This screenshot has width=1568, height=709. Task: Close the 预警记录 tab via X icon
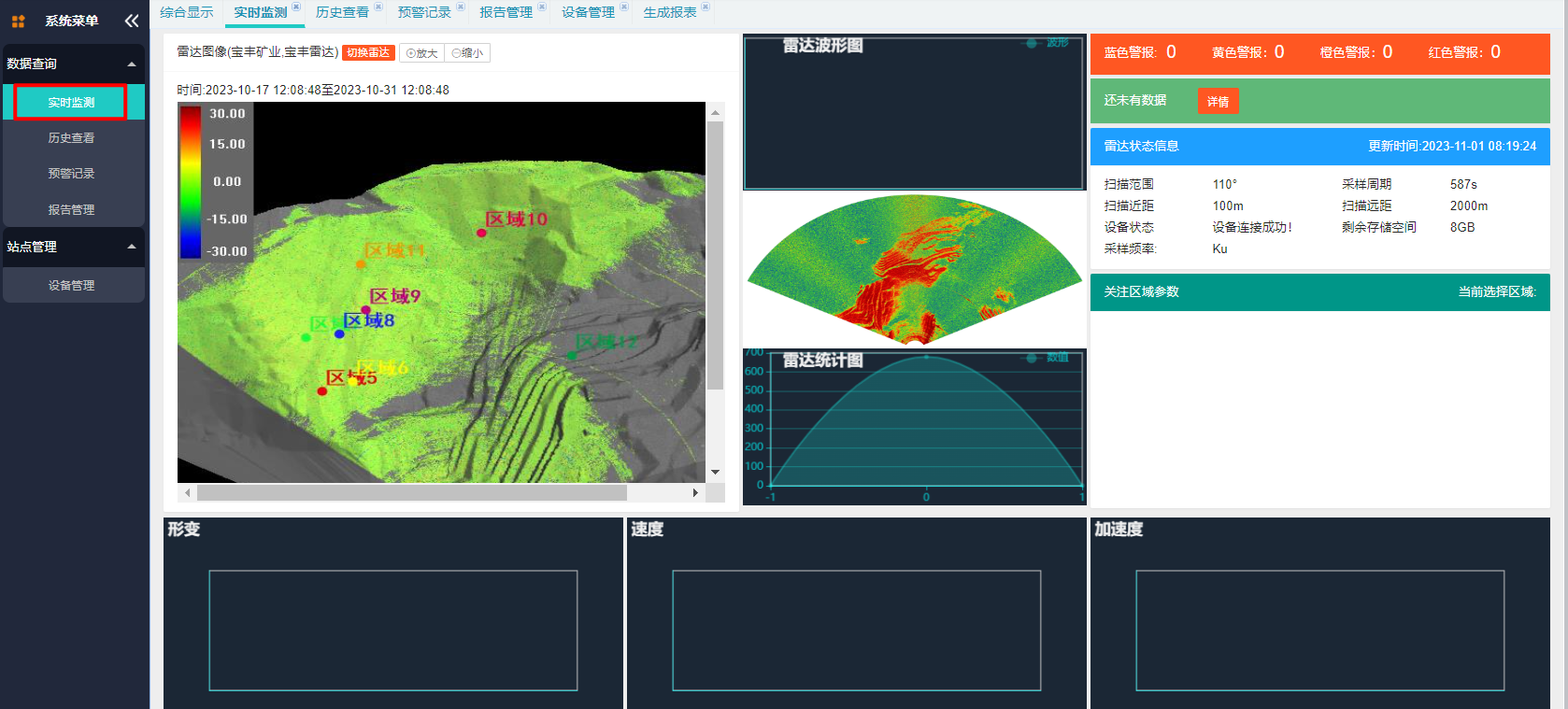[461, 7]
